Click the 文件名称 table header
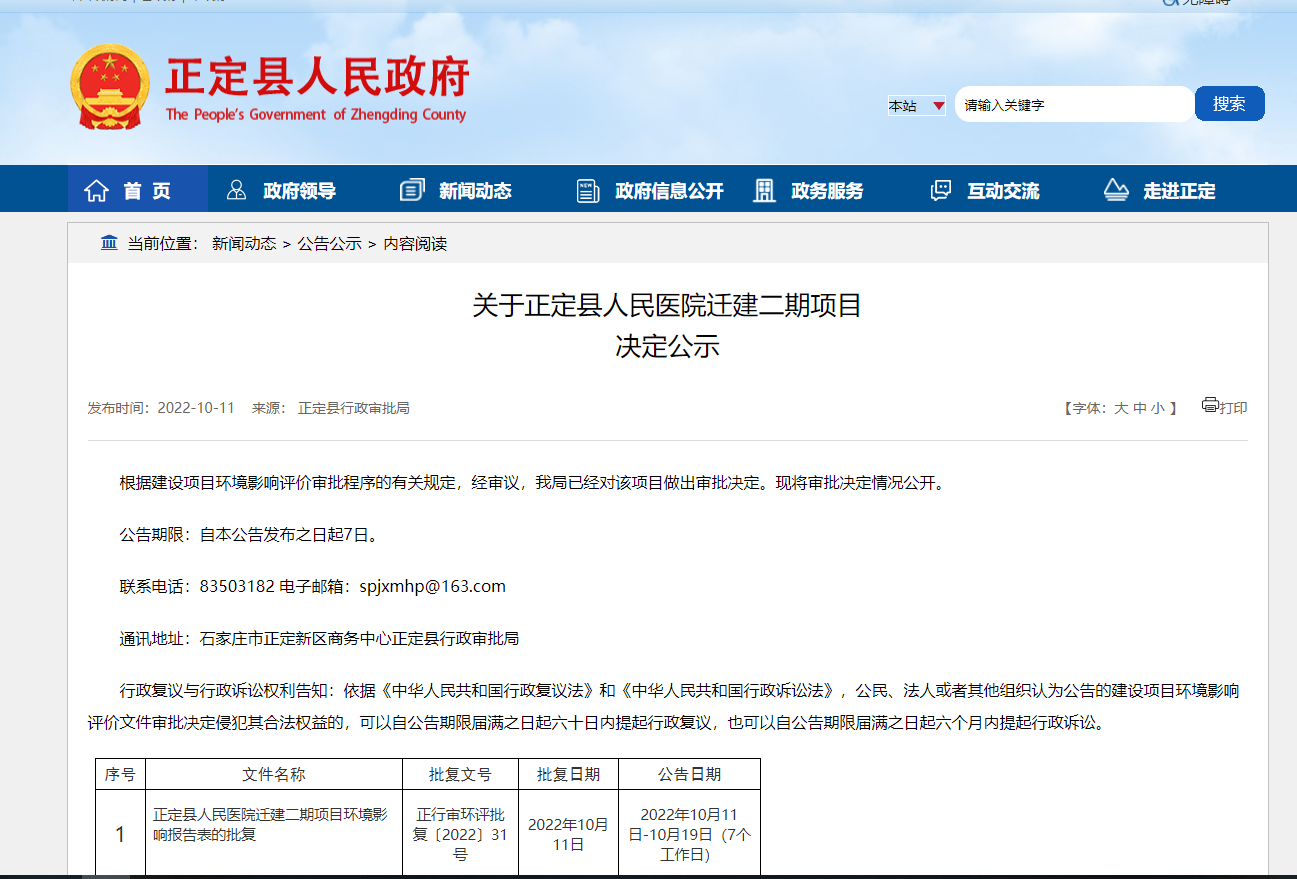This screenshot has width=1297, height=879. click(274, 774)
